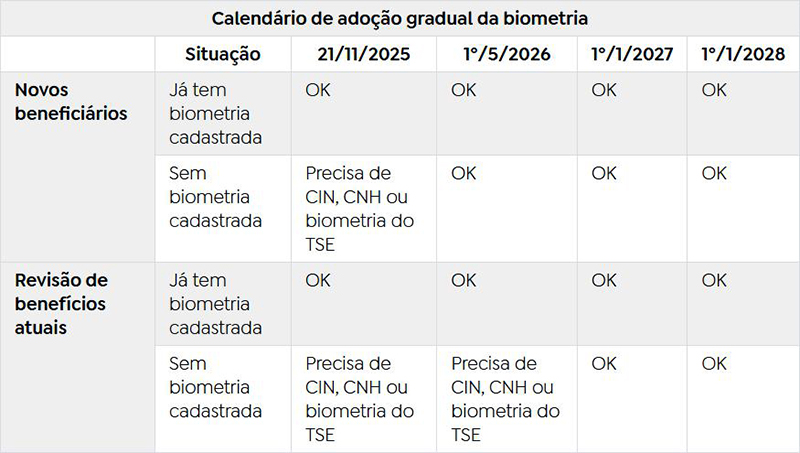Click "Já tem biometria cadastrada" under Revisão de benefícios
800x453 pixels.
216,304
